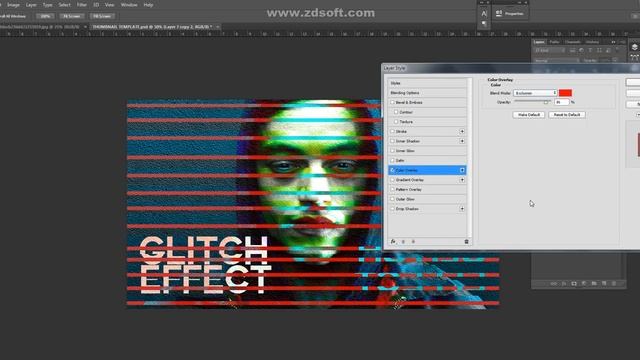This screenshot has width=640, height=360.
Task: Enable the Contour checkbox
Action: point(396,112)
